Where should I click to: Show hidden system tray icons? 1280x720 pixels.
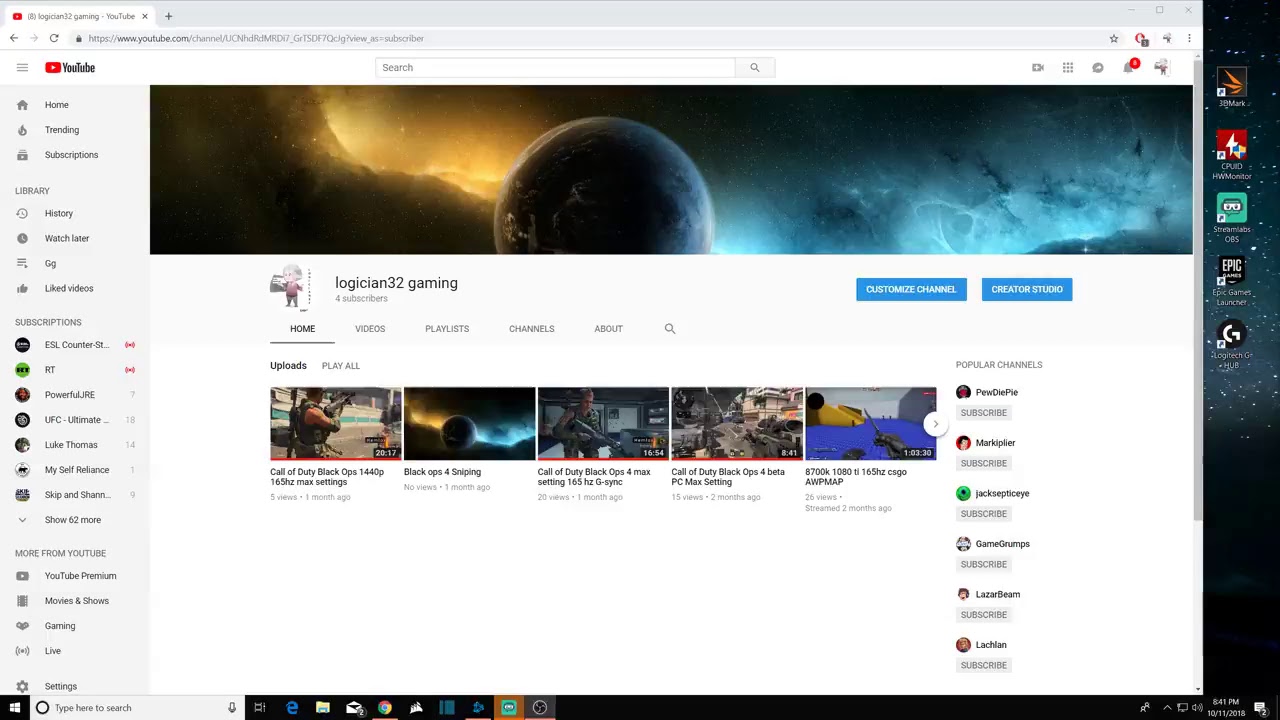pos(1167,708)
